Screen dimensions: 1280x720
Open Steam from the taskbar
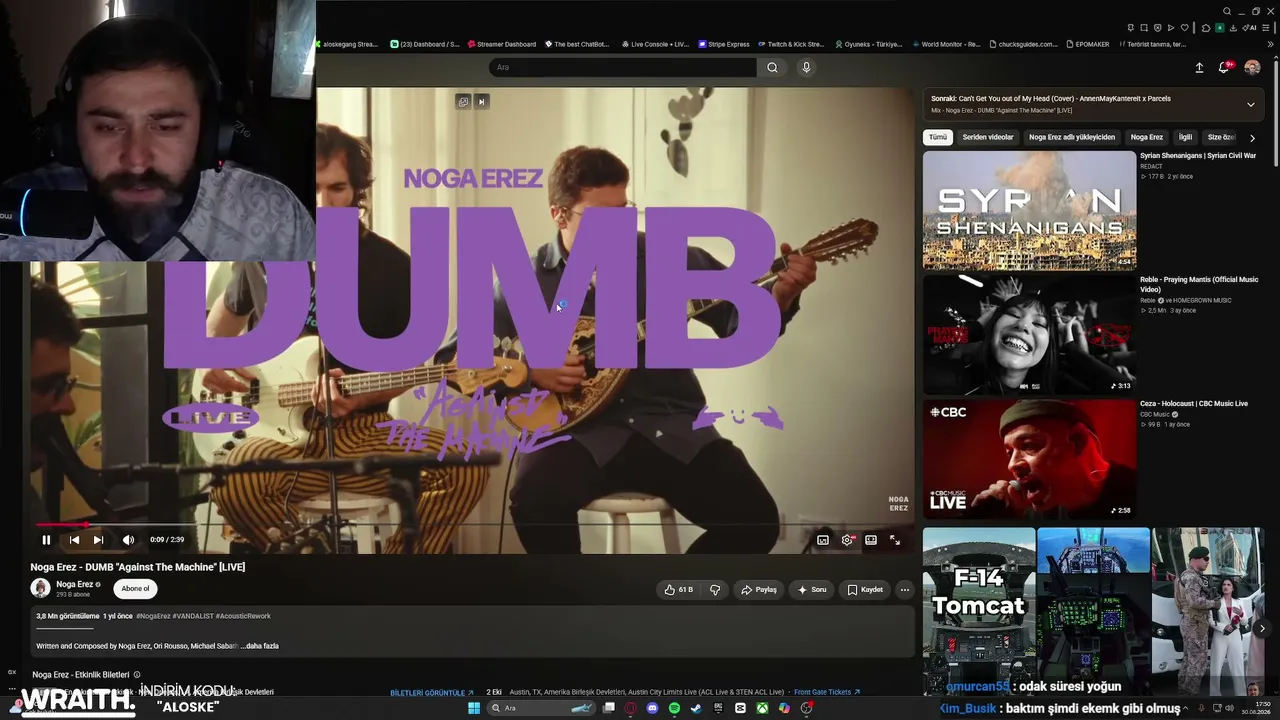[x=696, y=708]
